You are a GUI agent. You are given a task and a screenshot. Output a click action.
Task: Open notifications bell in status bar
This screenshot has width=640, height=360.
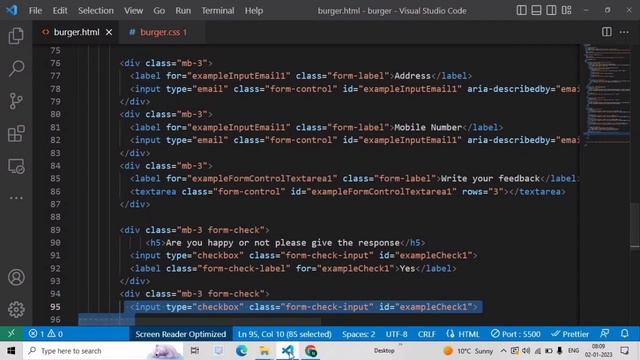(x=624, y=333)
